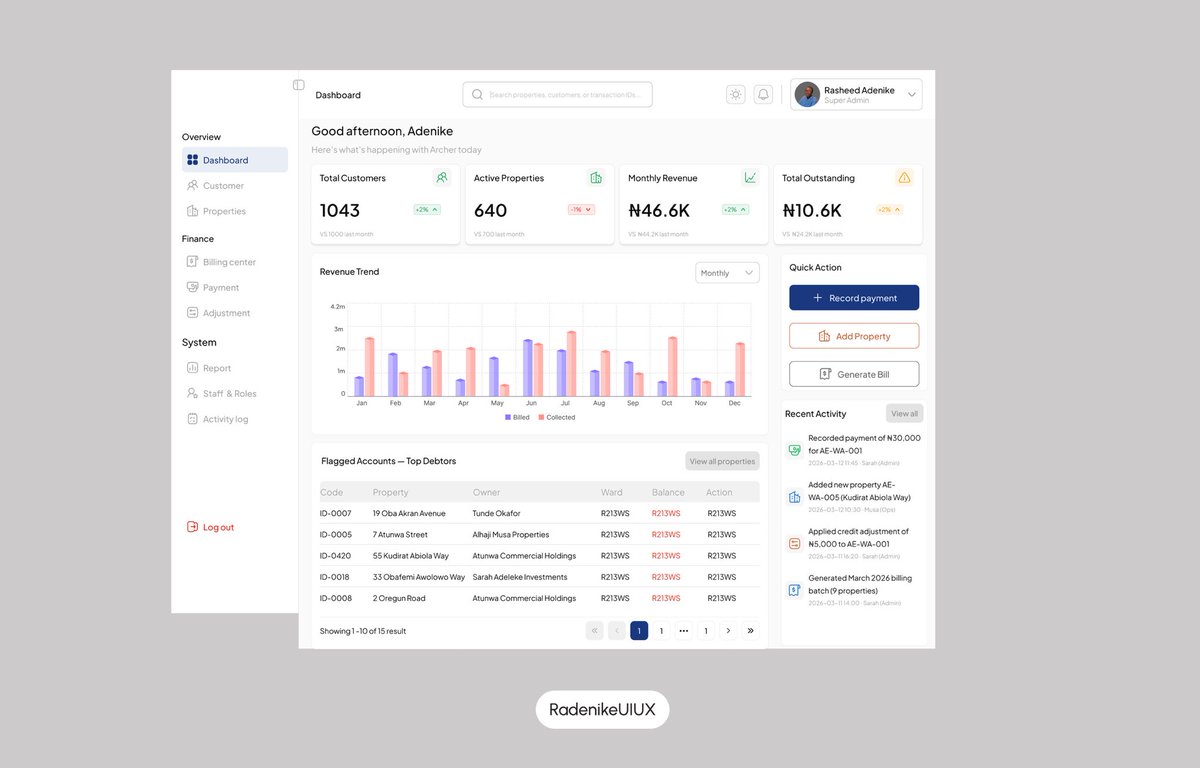Click View all in Recent Activity
This screenshot has width=1200, height=768.
click(904, 413)
